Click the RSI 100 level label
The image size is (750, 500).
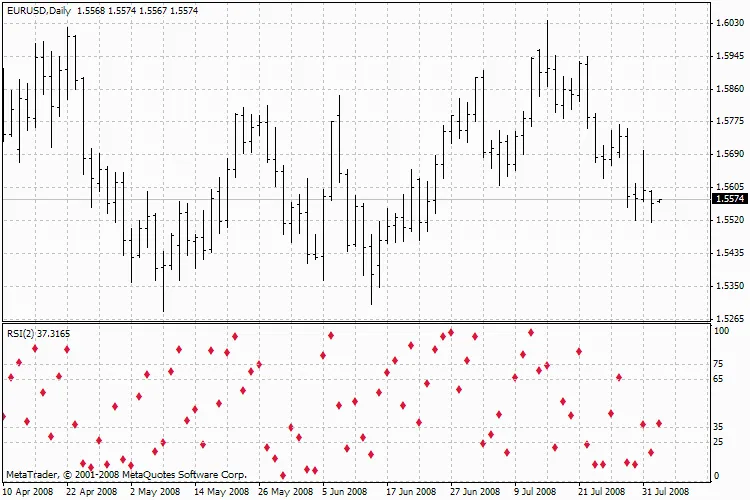coord(721,330)
